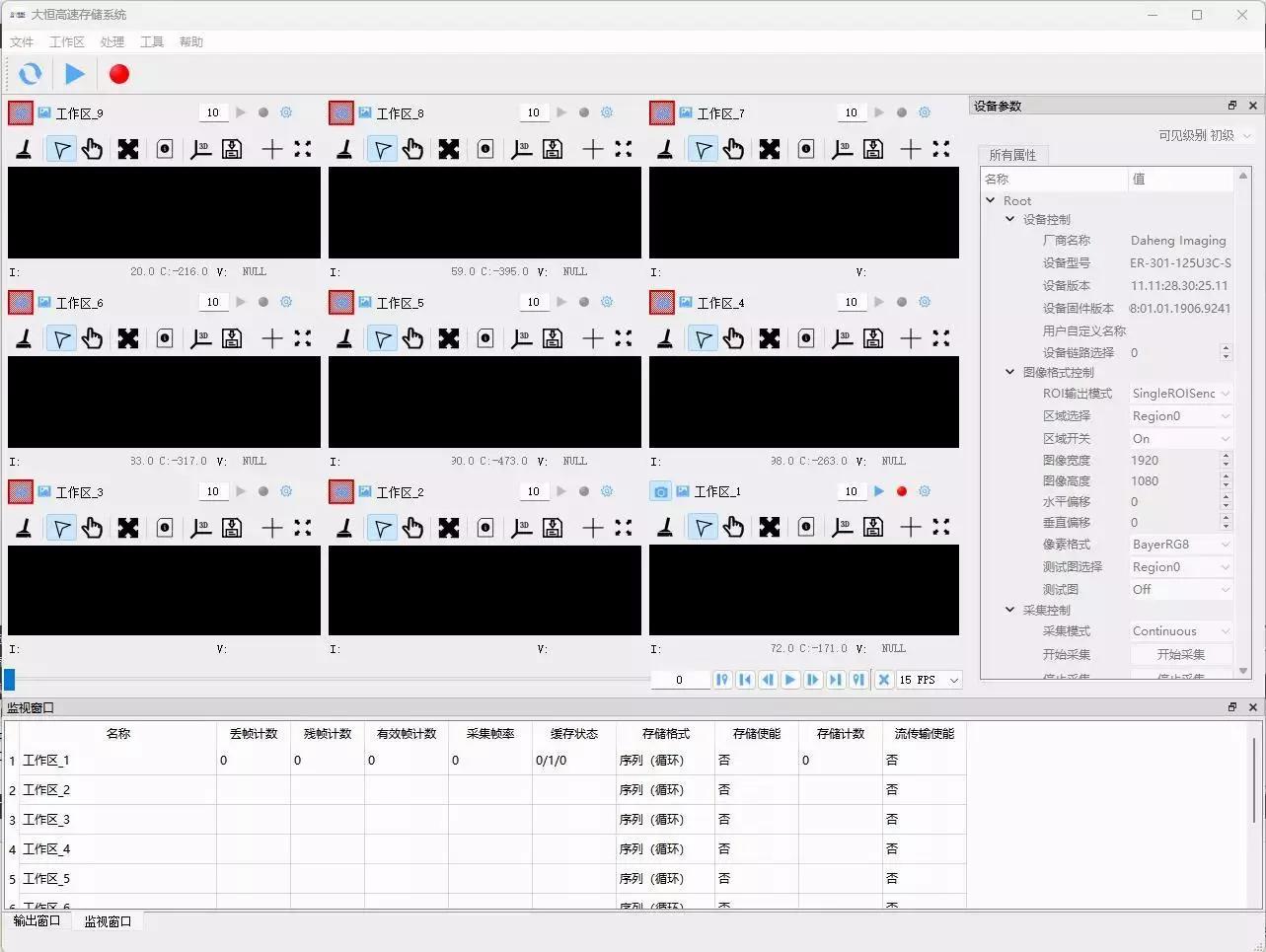Click the fullscreen expand icon in 工作区_1
The width and height of the screenshot is (1266, 952).
tap(941, 528)
